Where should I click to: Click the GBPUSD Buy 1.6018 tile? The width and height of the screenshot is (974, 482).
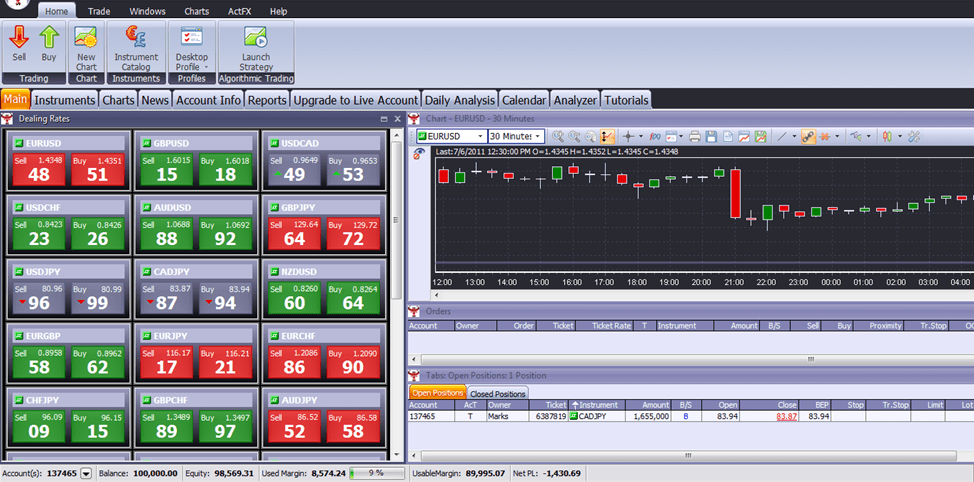click(225, 169)
